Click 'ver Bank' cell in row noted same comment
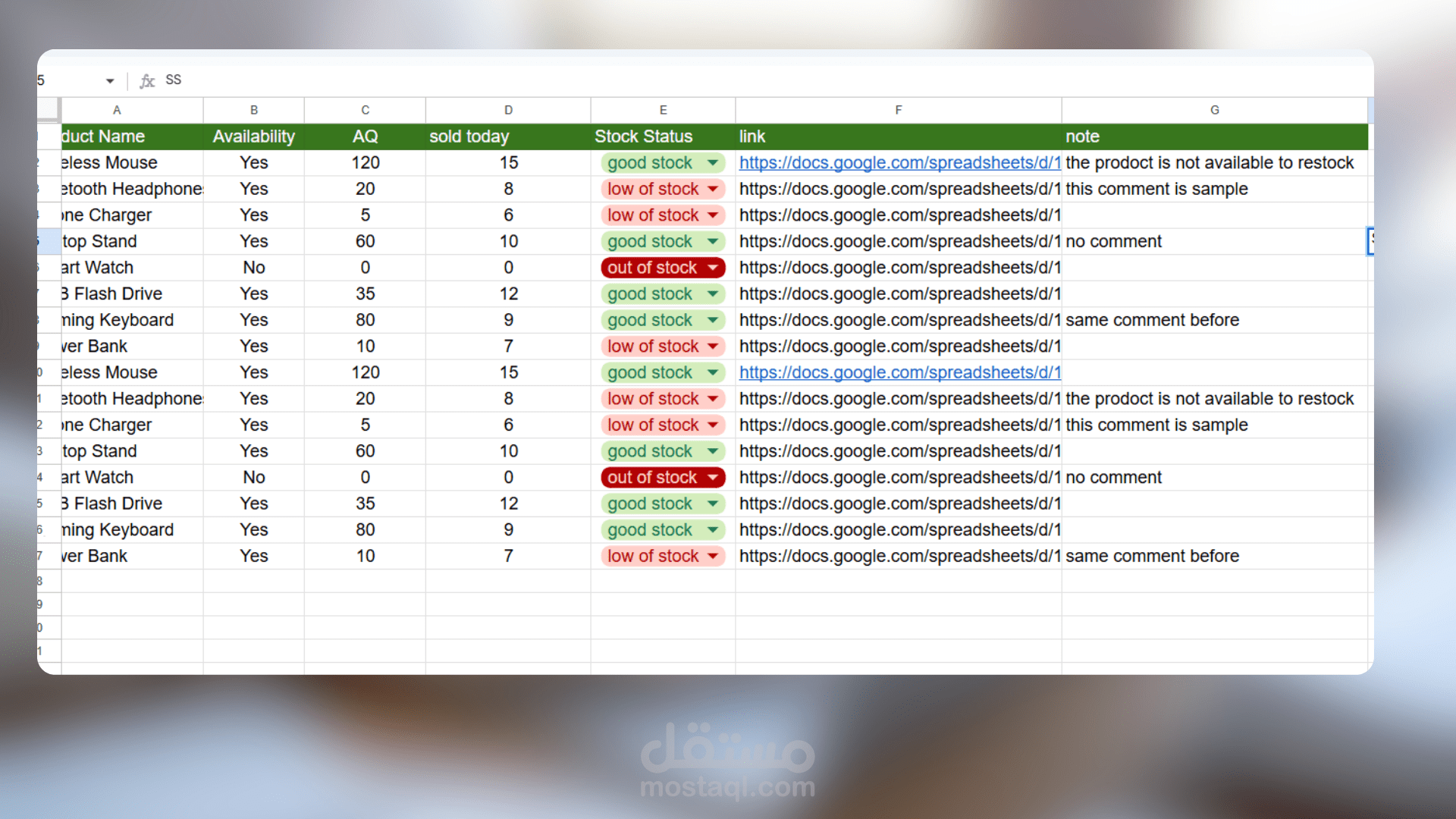The image size is (1456, 819). (x=132, y=557)
